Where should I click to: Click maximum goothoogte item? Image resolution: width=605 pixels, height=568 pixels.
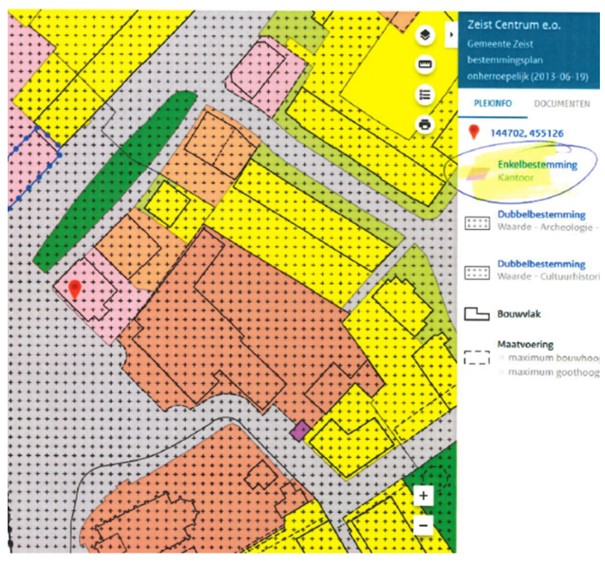pos(553,372)
